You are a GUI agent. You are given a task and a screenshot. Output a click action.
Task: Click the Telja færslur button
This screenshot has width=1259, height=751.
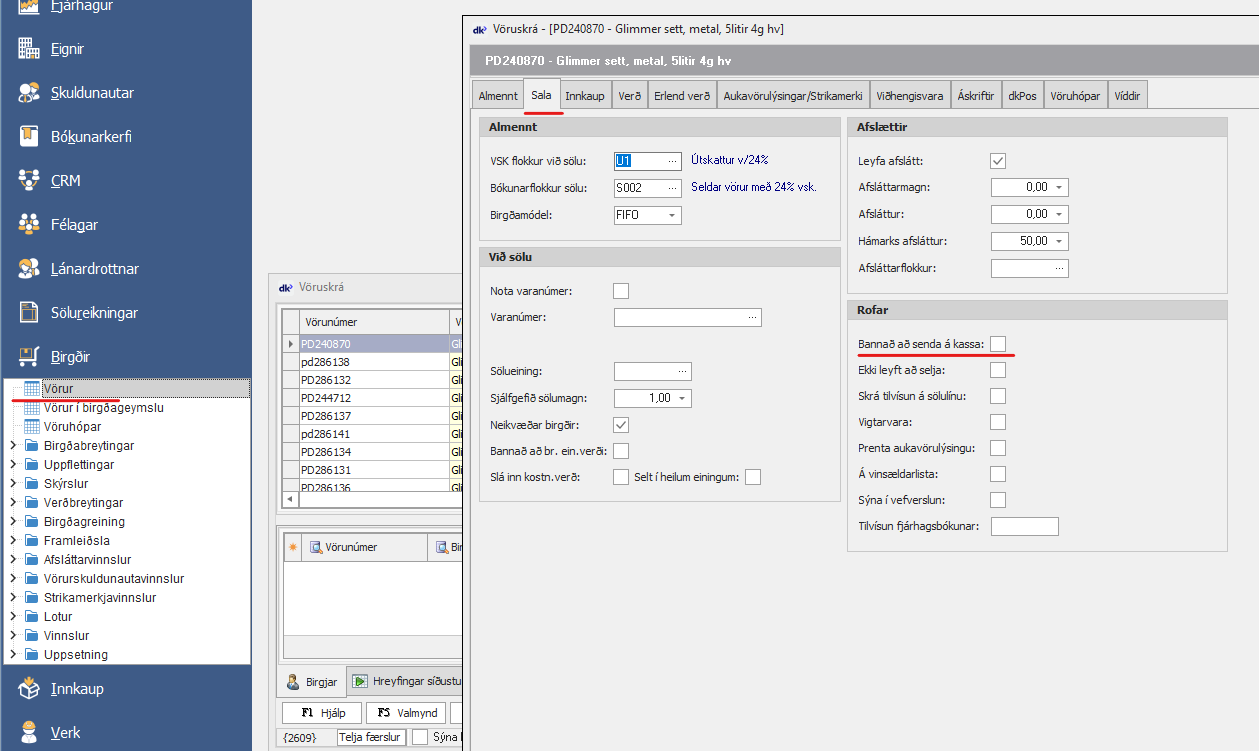pyautogui.click(x=371, y=738)
